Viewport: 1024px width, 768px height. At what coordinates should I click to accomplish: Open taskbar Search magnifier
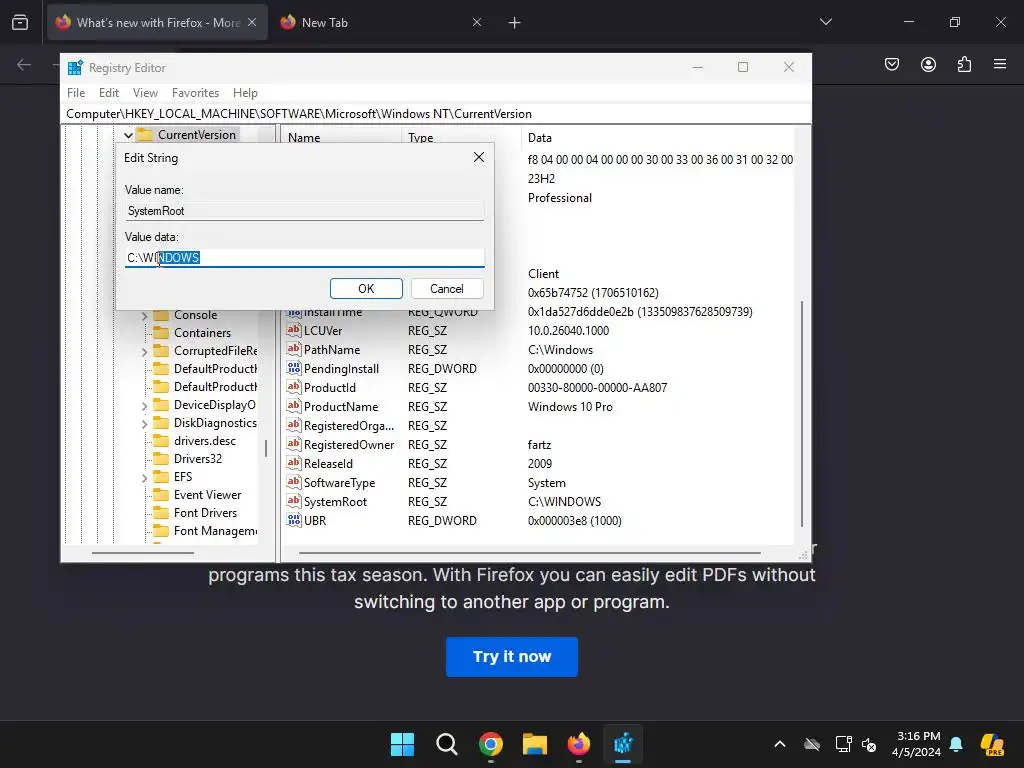point(447,744)
